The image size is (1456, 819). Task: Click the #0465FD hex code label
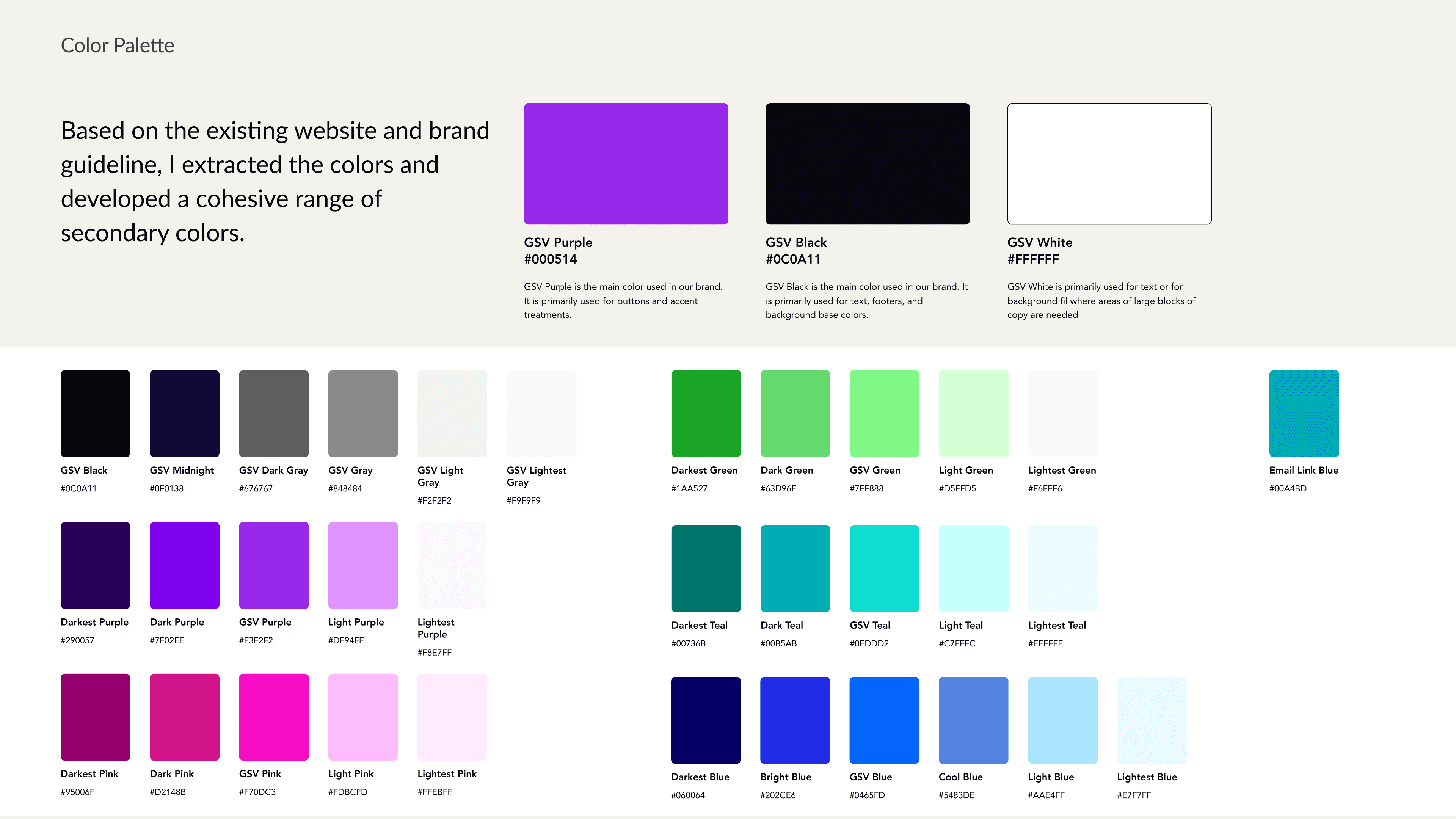[866, 795]
